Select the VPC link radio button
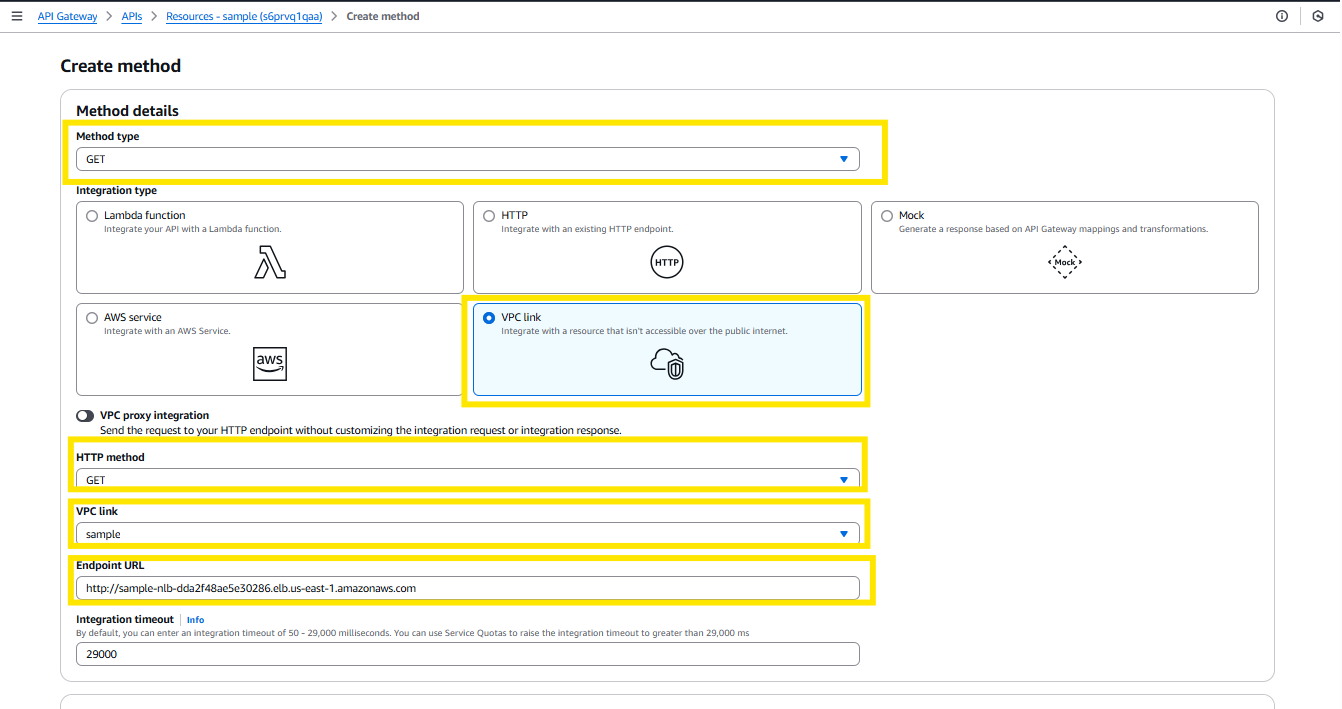Viewport: 1342px width, 709px height. pyautogui.click(x=489, y=317)
